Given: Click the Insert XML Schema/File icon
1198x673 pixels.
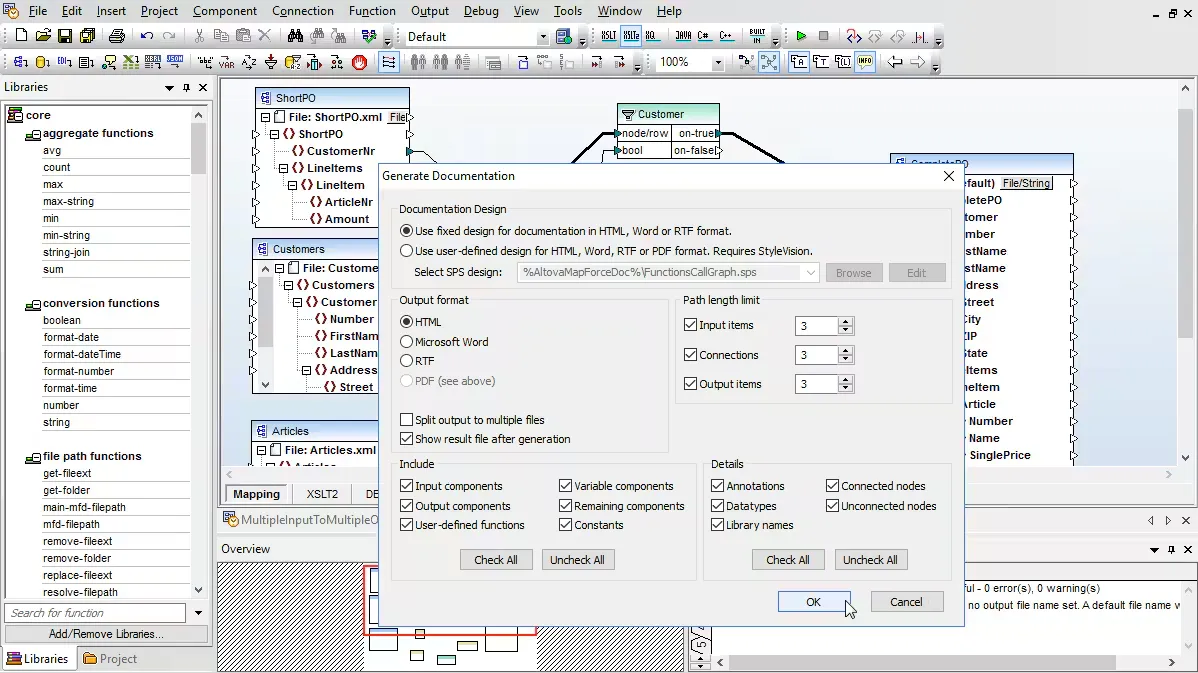Looking at the screenshot, I should [x=21, y=63].
